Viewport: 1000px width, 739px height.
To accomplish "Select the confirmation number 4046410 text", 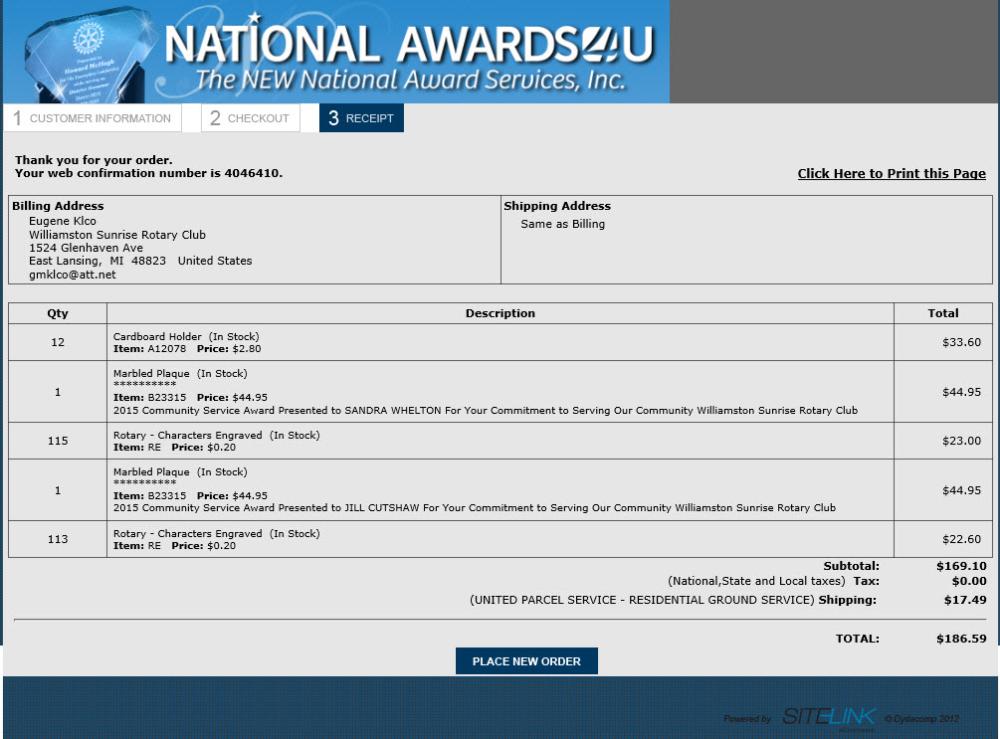I will pyautogui.click(x=252, y=173).
